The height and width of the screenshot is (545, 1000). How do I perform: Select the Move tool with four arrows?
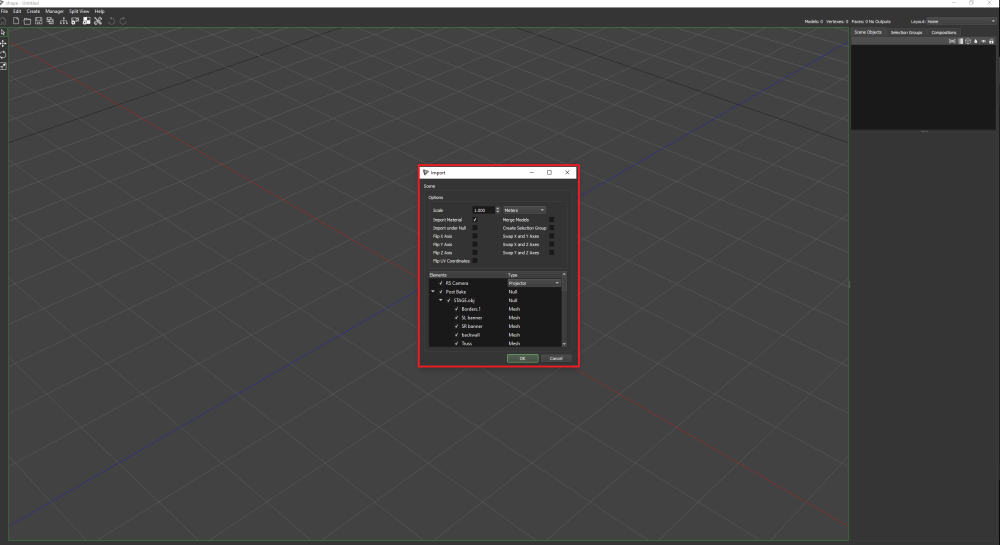pos(3,43)
